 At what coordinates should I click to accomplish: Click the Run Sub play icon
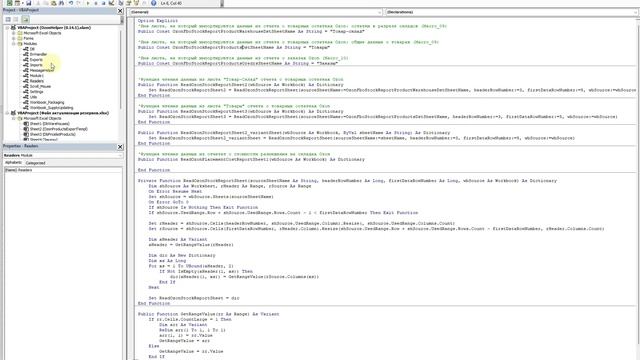click(x=88, y=3)
